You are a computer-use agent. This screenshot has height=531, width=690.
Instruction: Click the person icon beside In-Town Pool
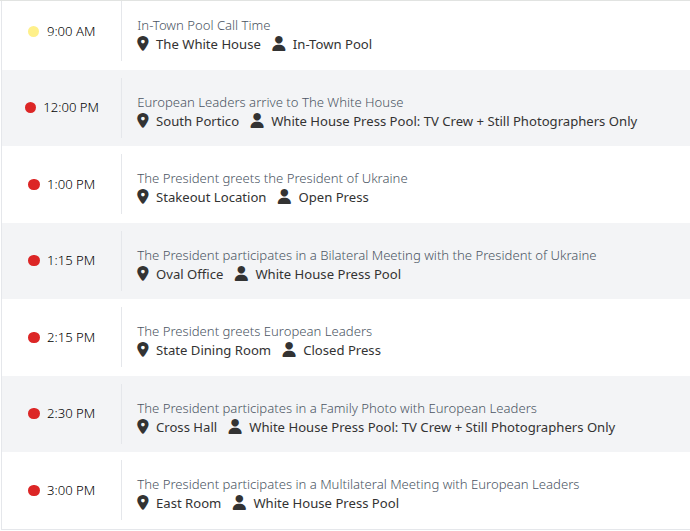click(279, 44)
